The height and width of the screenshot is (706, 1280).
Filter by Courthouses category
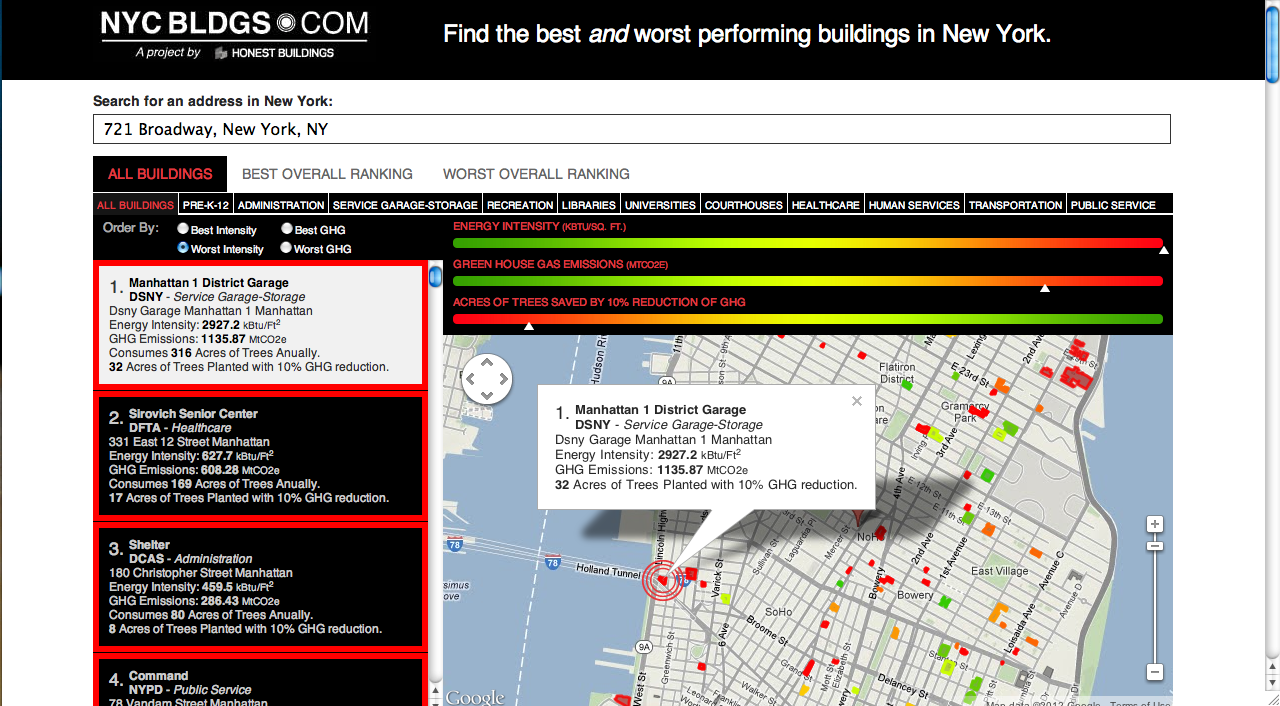(x=744, y=205)
